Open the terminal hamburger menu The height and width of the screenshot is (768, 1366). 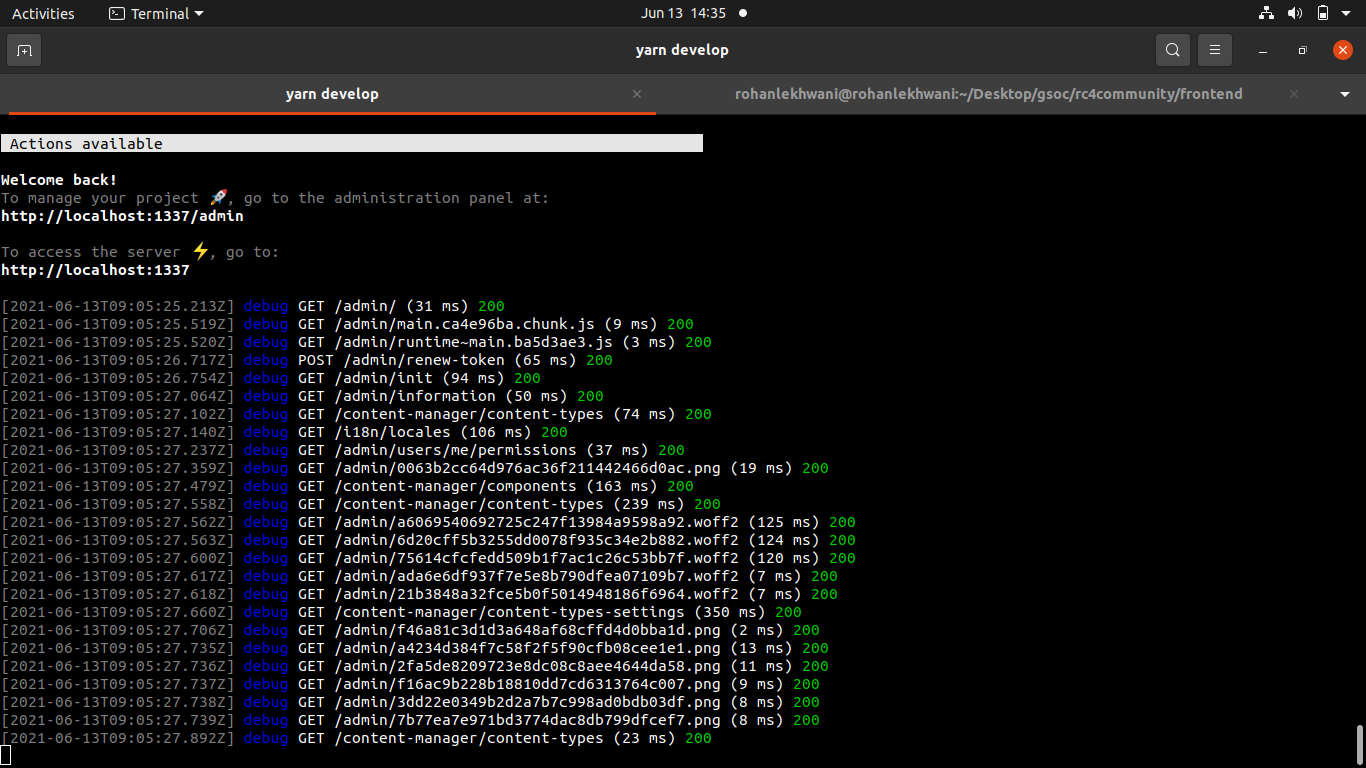pos(1215,50)
